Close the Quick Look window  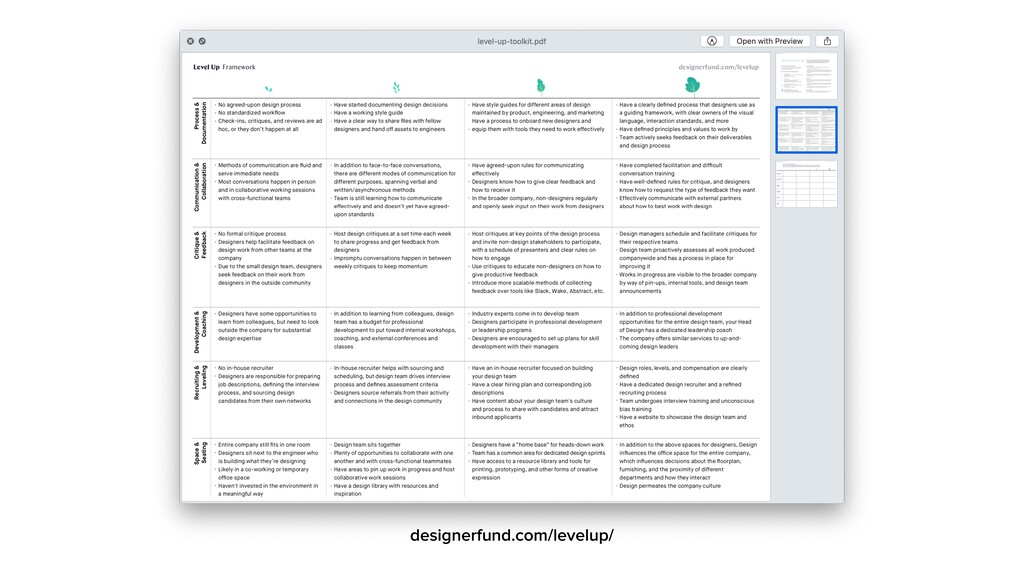click(190, 41)
